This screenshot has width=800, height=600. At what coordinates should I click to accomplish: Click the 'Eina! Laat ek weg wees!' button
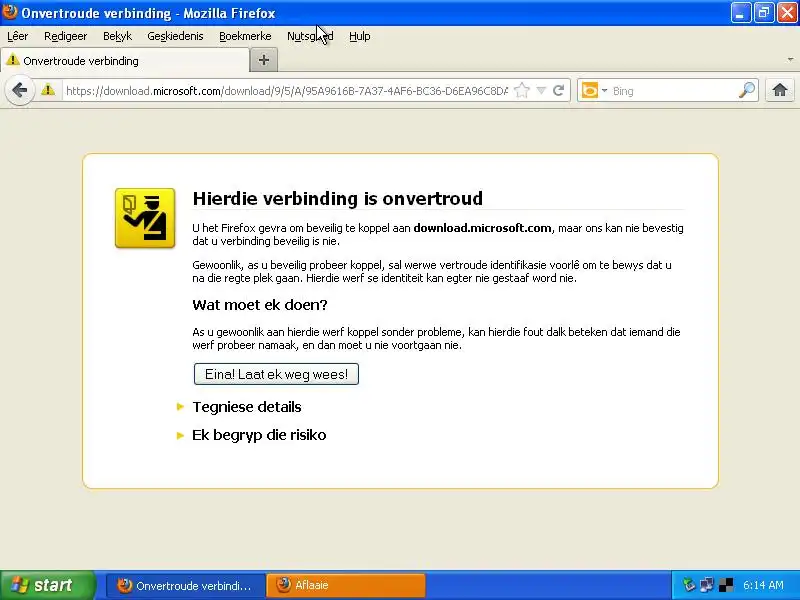pyautogui.click(x=276, y=374)
